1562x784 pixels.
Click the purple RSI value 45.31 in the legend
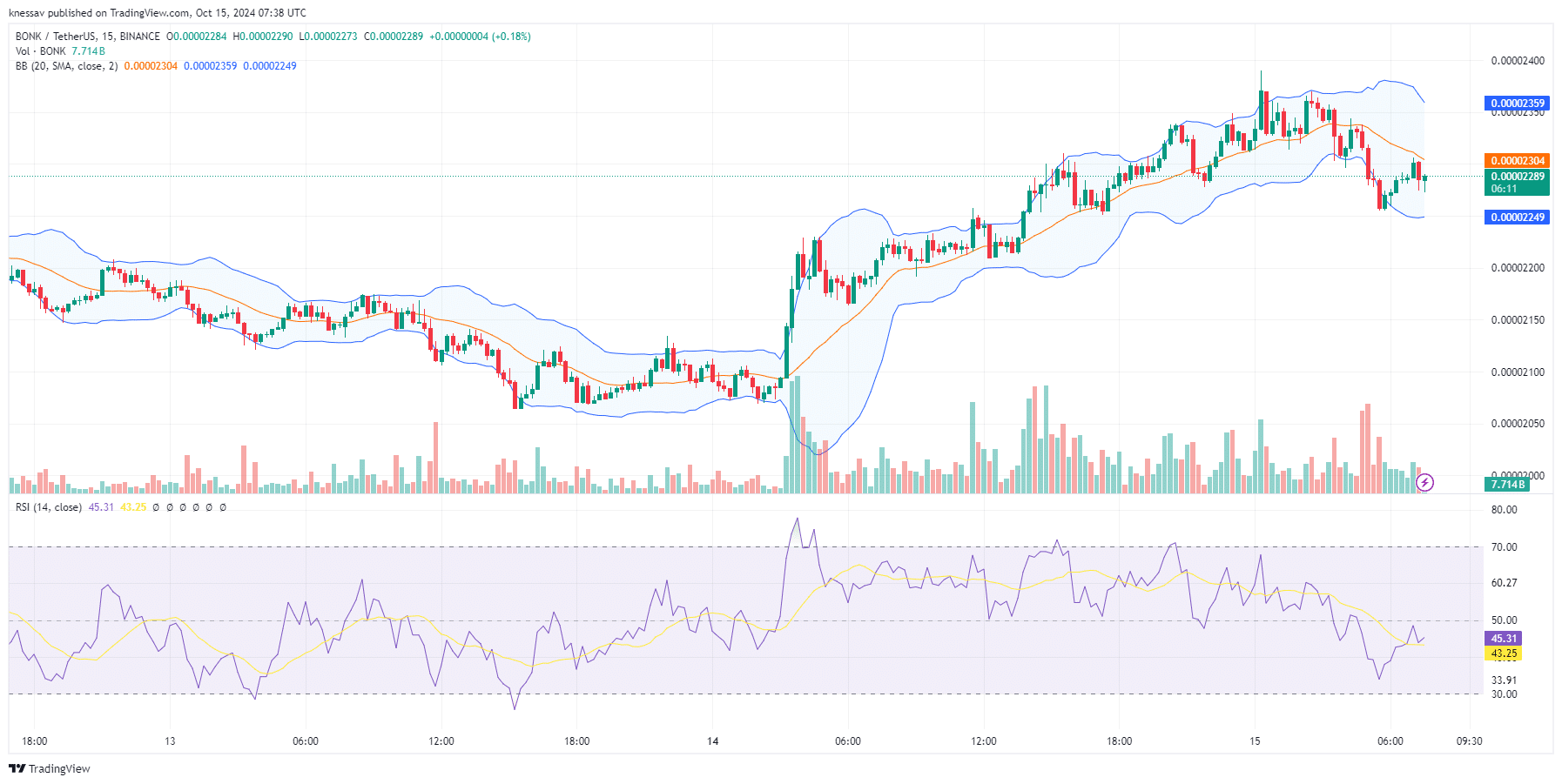tap(101, 507)
